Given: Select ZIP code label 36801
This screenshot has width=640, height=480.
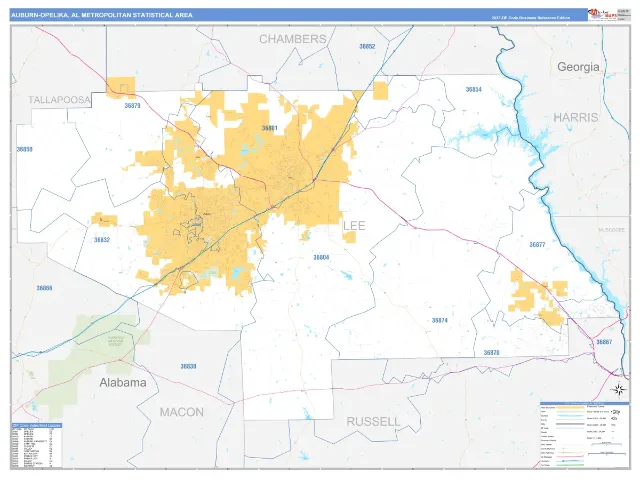Looking at the screenshot, I should point(269,128).
